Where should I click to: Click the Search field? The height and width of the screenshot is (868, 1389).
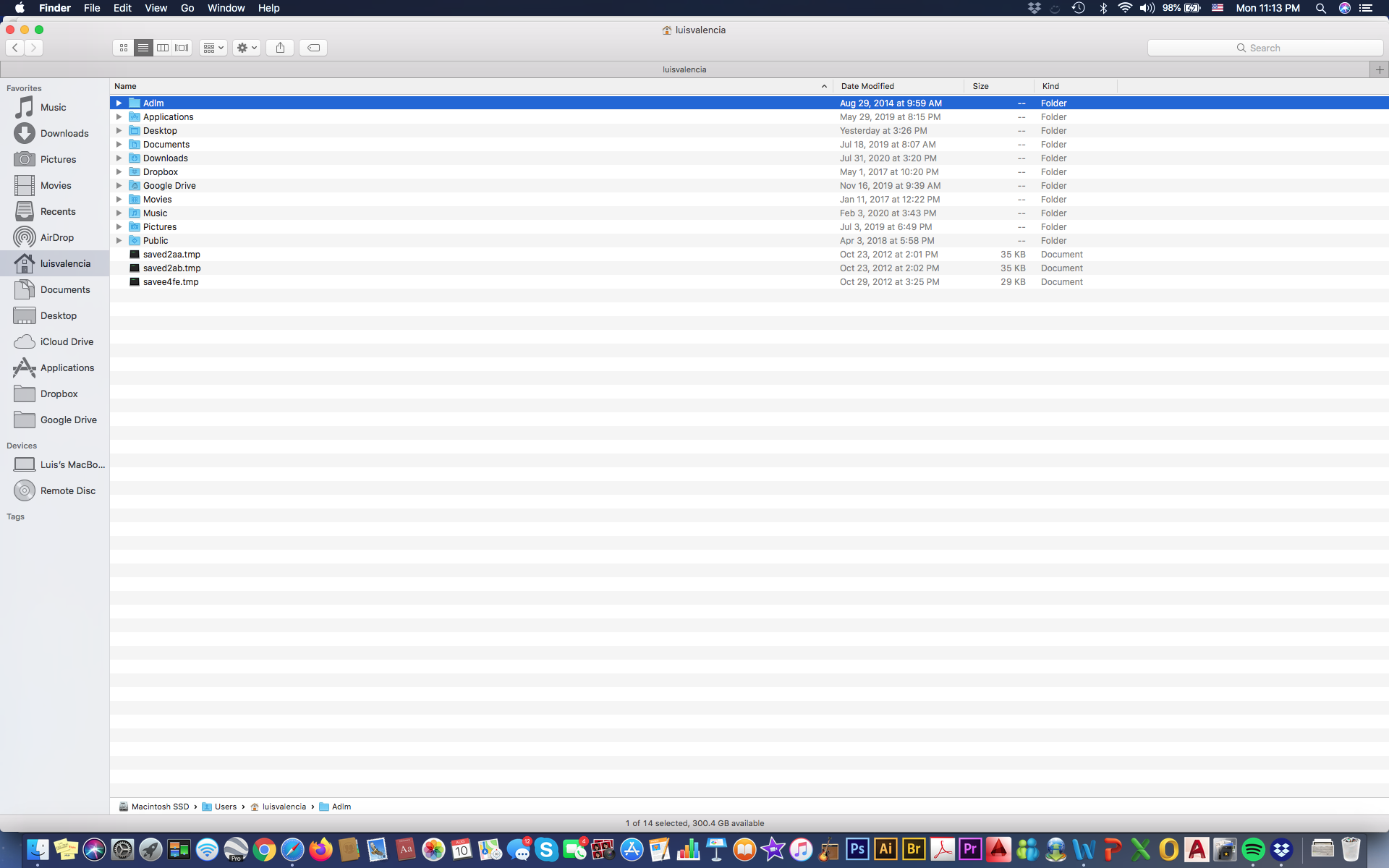[x=1265, y=48]
